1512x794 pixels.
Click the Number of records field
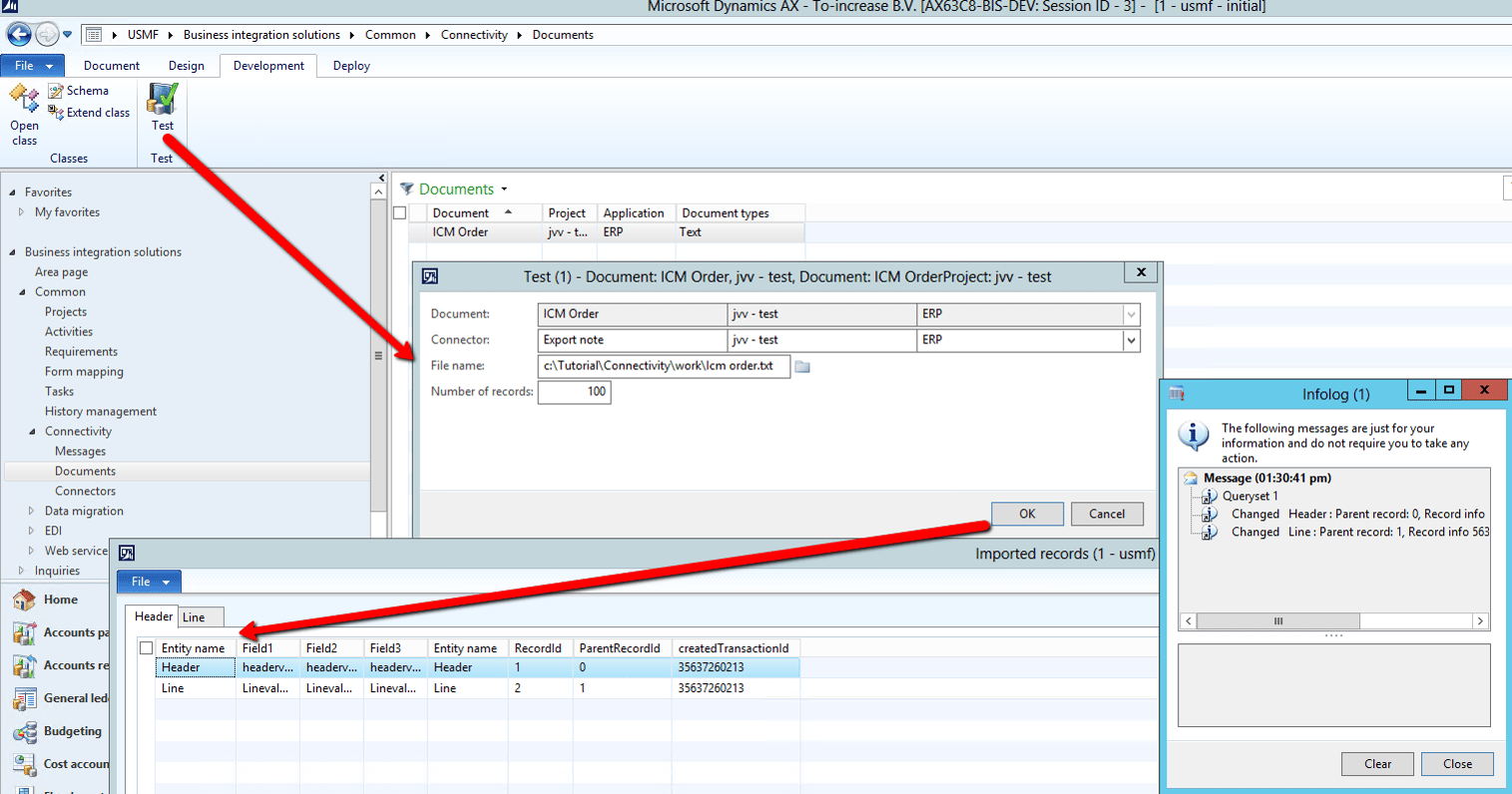pyautogui.click(x=574, y=392)
